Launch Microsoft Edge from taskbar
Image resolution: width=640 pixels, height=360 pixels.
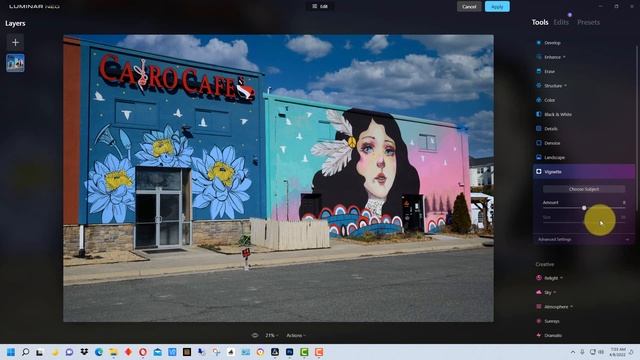coord(99,352)
